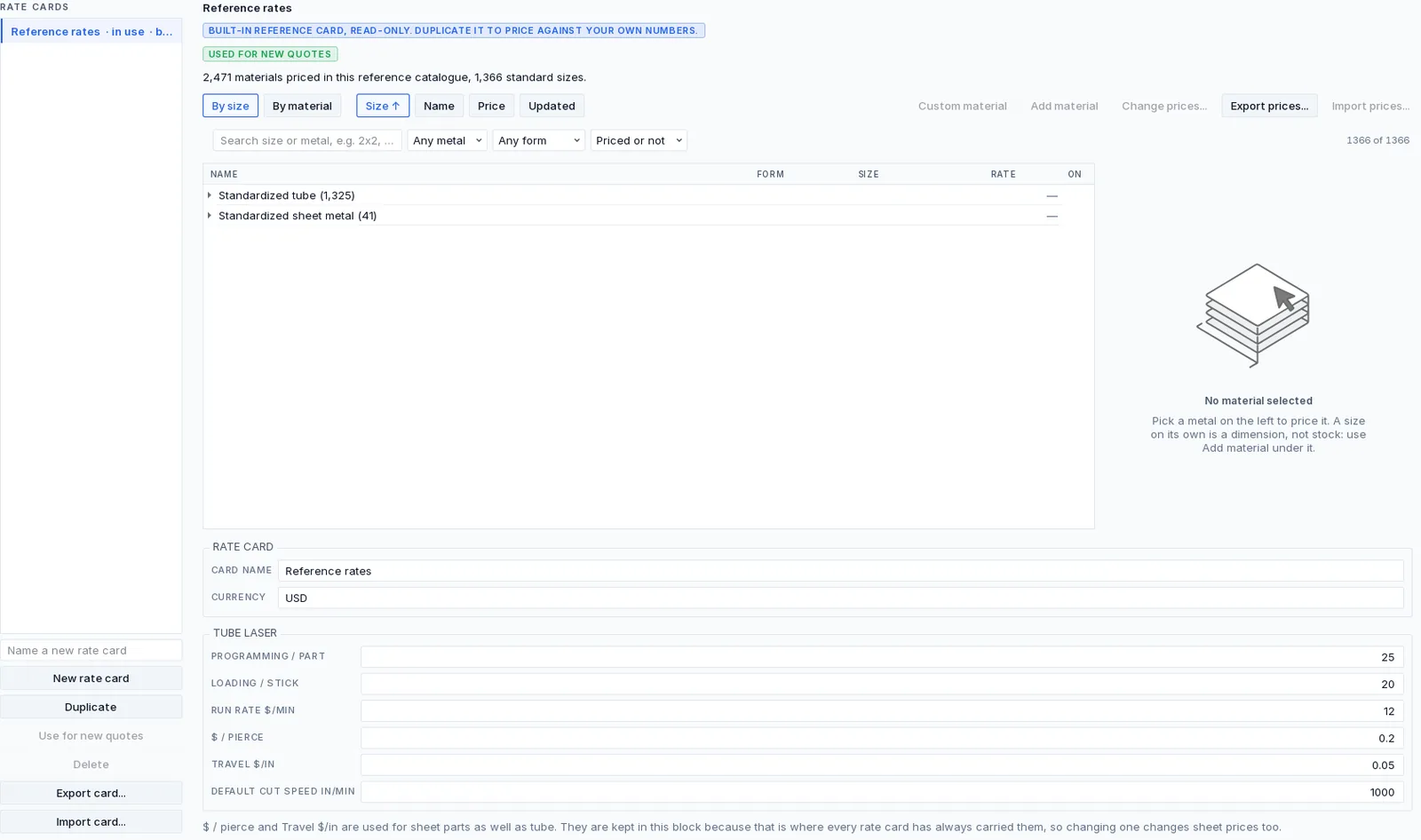Click Use for new quotes
This screenshot has width=1421, height=840.
(x=91, y=735)
